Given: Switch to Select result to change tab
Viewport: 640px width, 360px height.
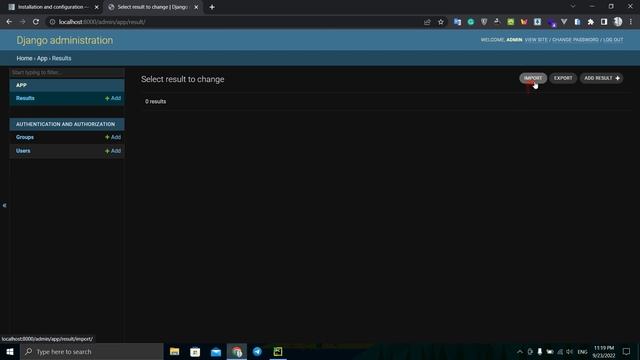Looking at the screenshot, I should coord(152,7).
